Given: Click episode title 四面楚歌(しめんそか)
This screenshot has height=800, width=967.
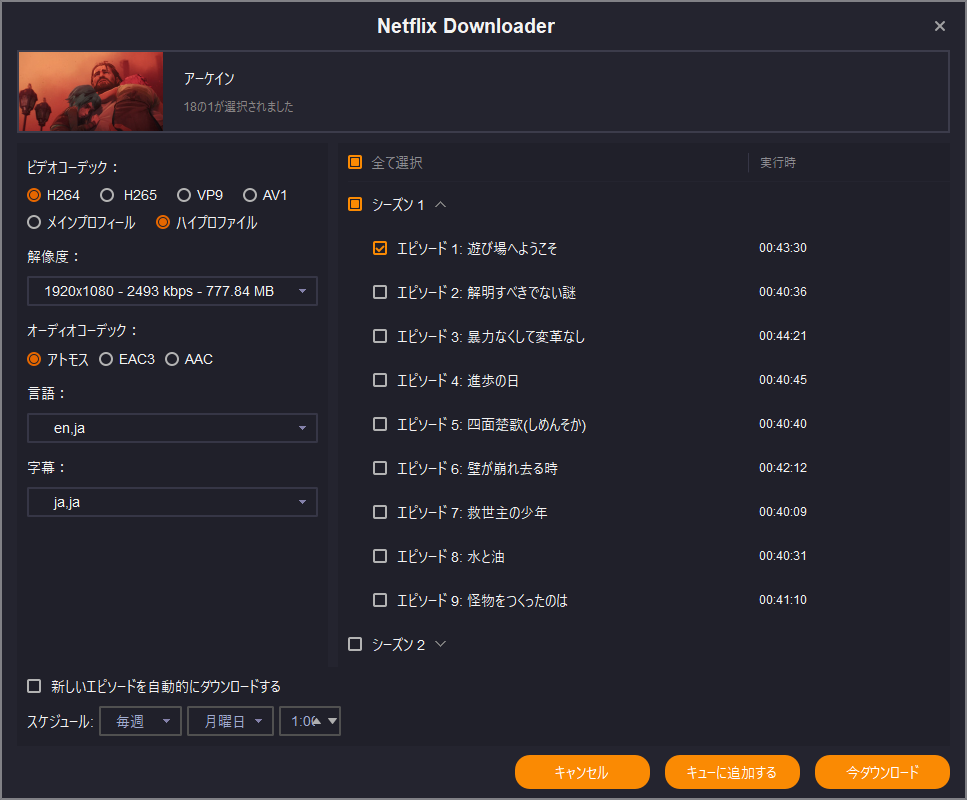Looking at the screenshot, I should (x=527, y=425).
